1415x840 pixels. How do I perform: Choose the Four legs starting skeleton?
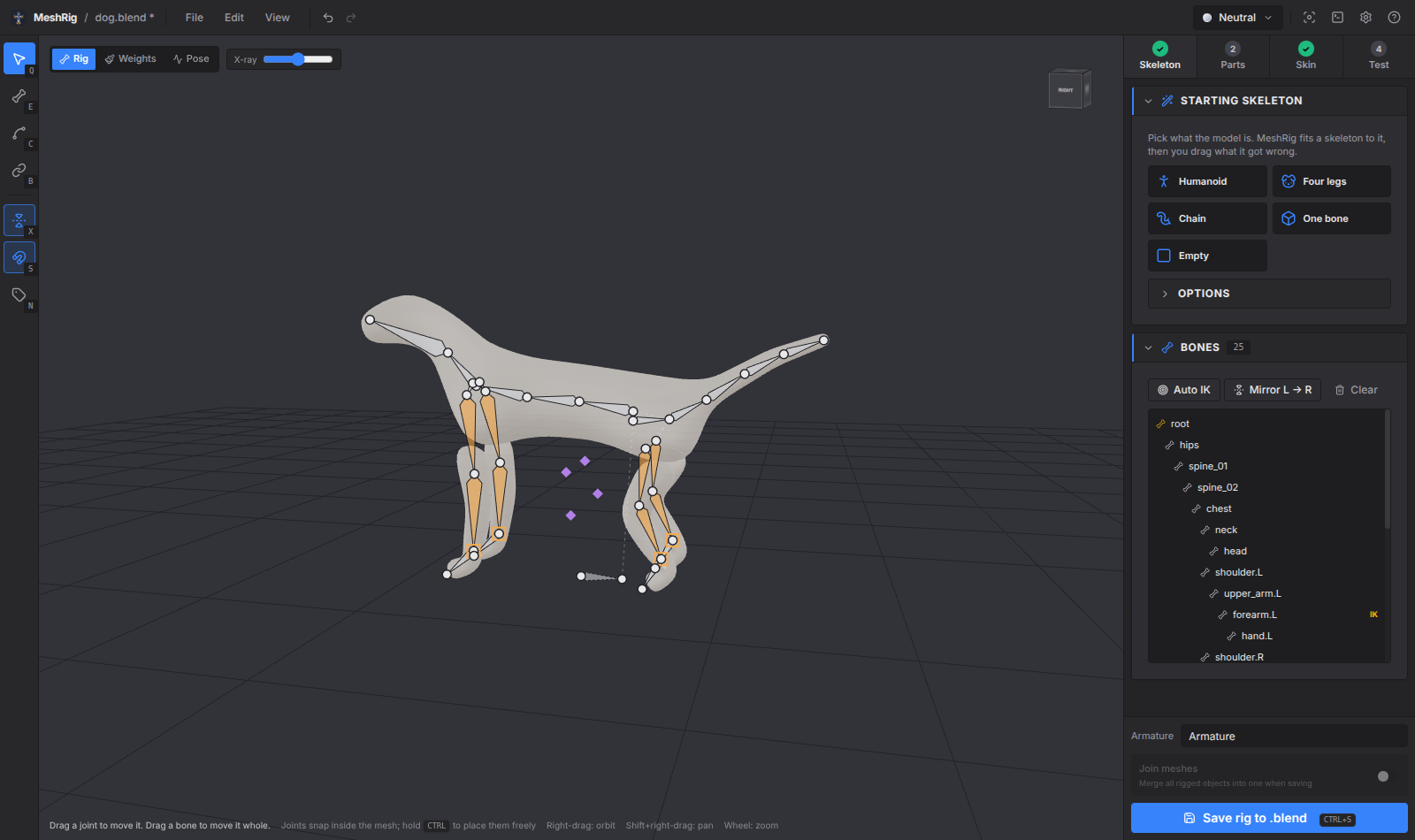(1331, 181)
